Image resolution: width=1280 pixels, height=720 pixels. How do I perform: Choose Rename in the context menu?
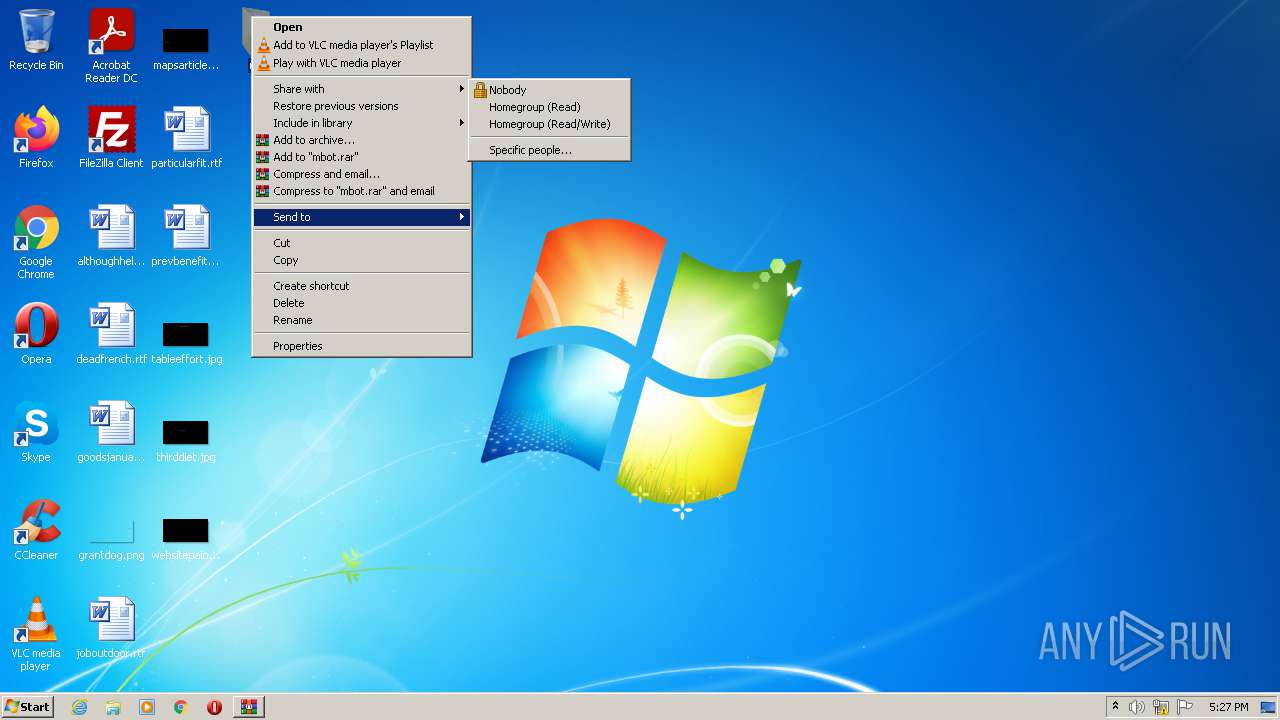click(x=362, y=320)
